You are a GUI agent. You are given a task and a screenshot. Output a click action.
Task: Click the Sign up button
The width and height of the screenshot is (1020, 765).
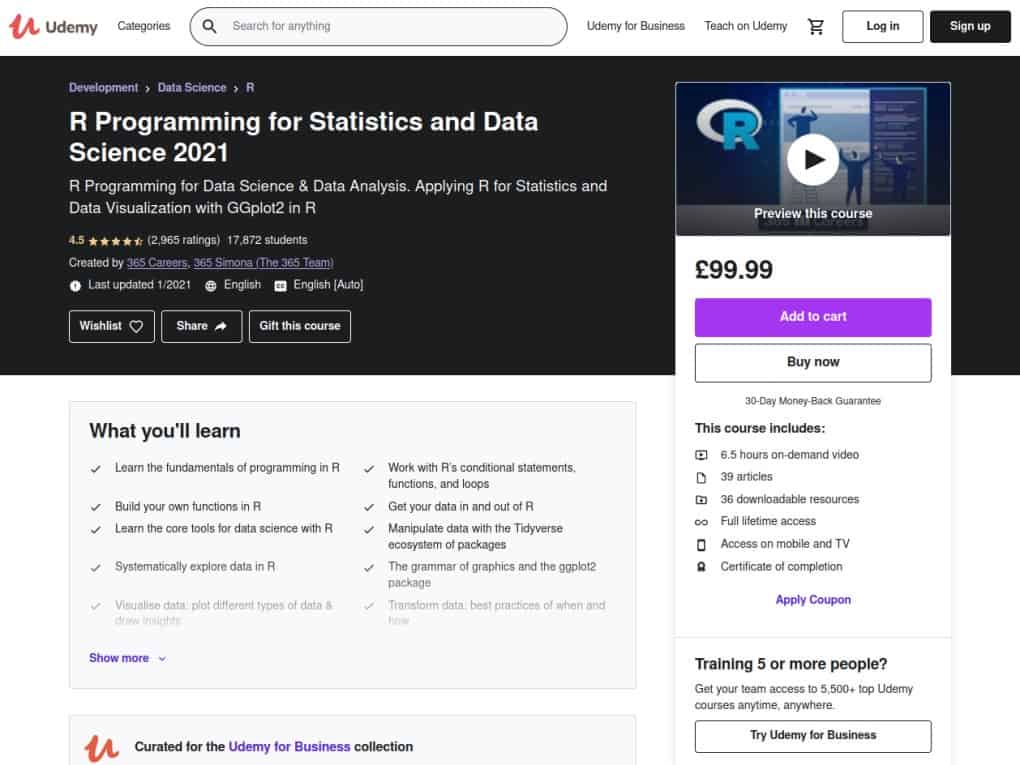[970, 27]
